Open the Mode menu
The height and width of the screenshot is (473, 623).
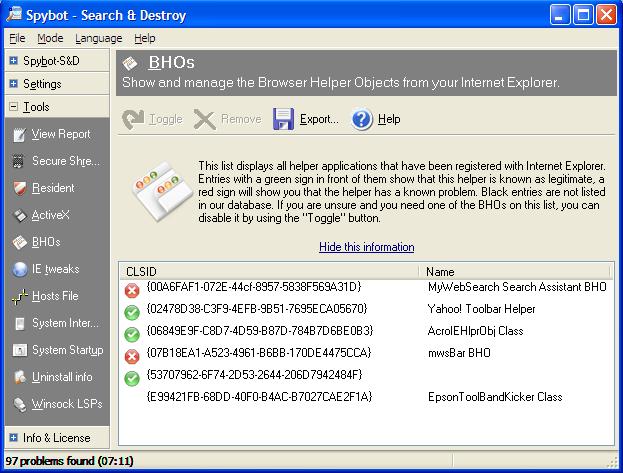point(50,38)
